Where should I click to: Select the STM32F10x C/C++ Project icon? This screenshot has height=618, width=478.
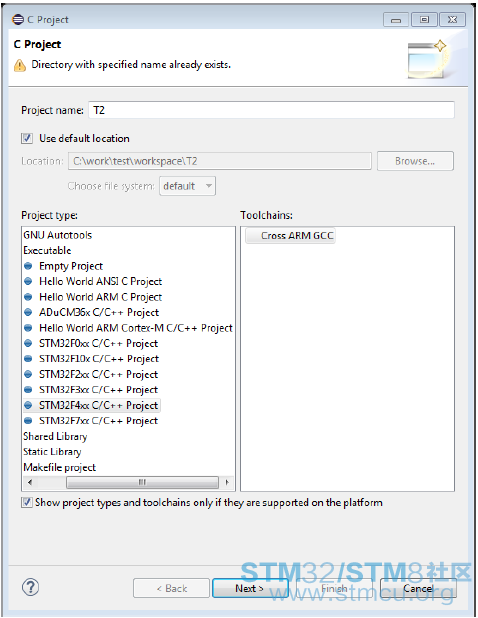pos(28,359)
